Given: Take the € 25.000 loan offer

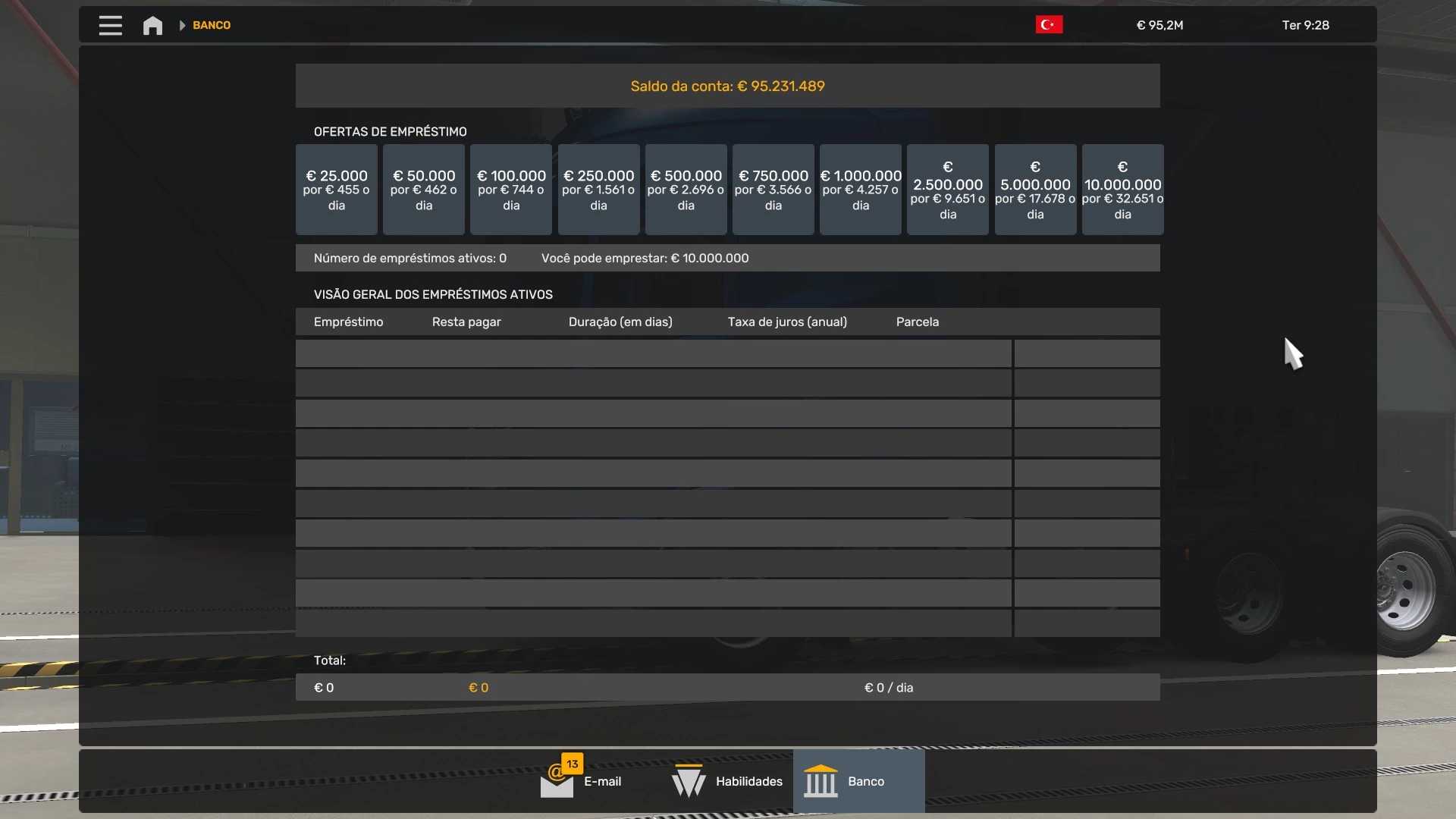Looking at the screenshot, I should tap(336, 190).
